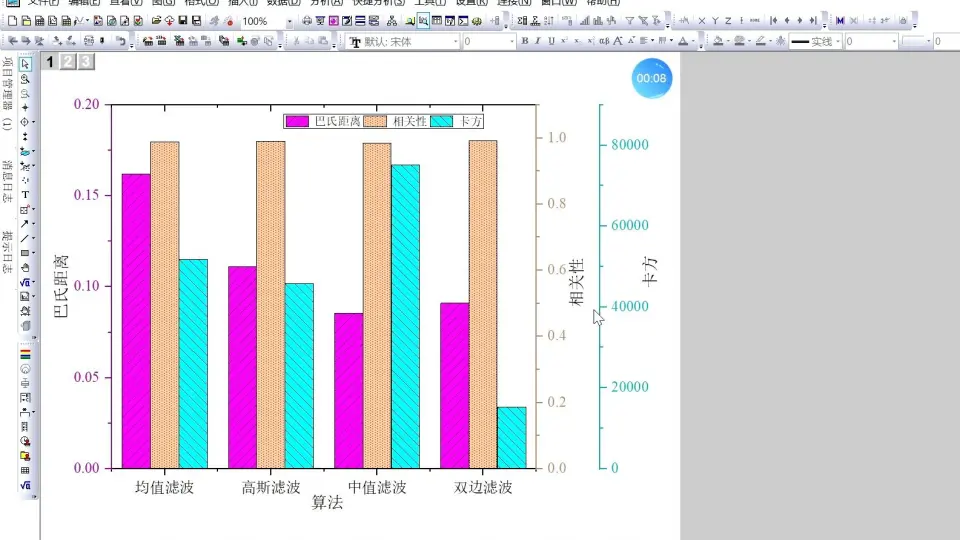Select the 卡方 right axis title
Image resolution: width=960 pixels, height=540 pixels.
tap(650, 271)
